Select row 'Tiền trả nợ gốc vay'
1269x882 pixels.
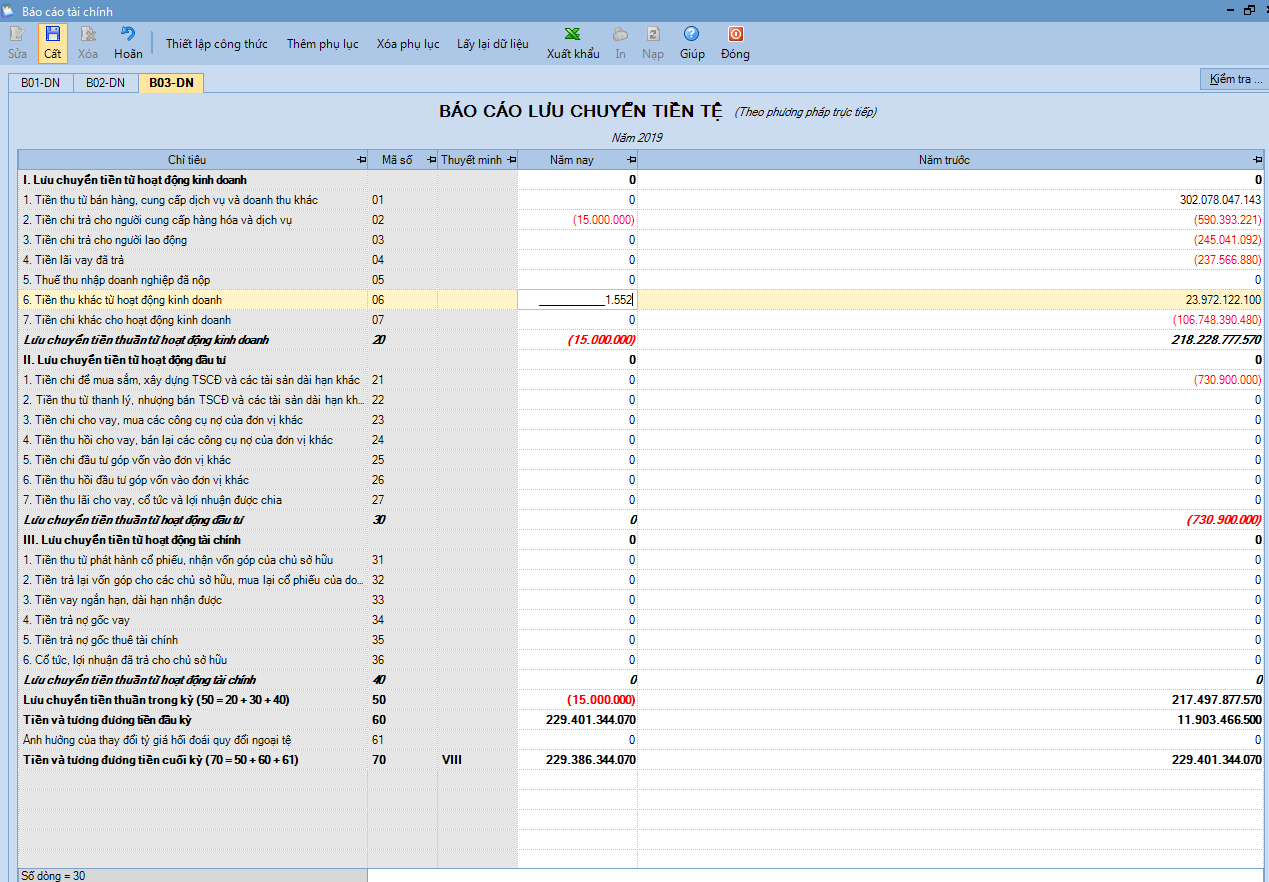click(640, 620)
